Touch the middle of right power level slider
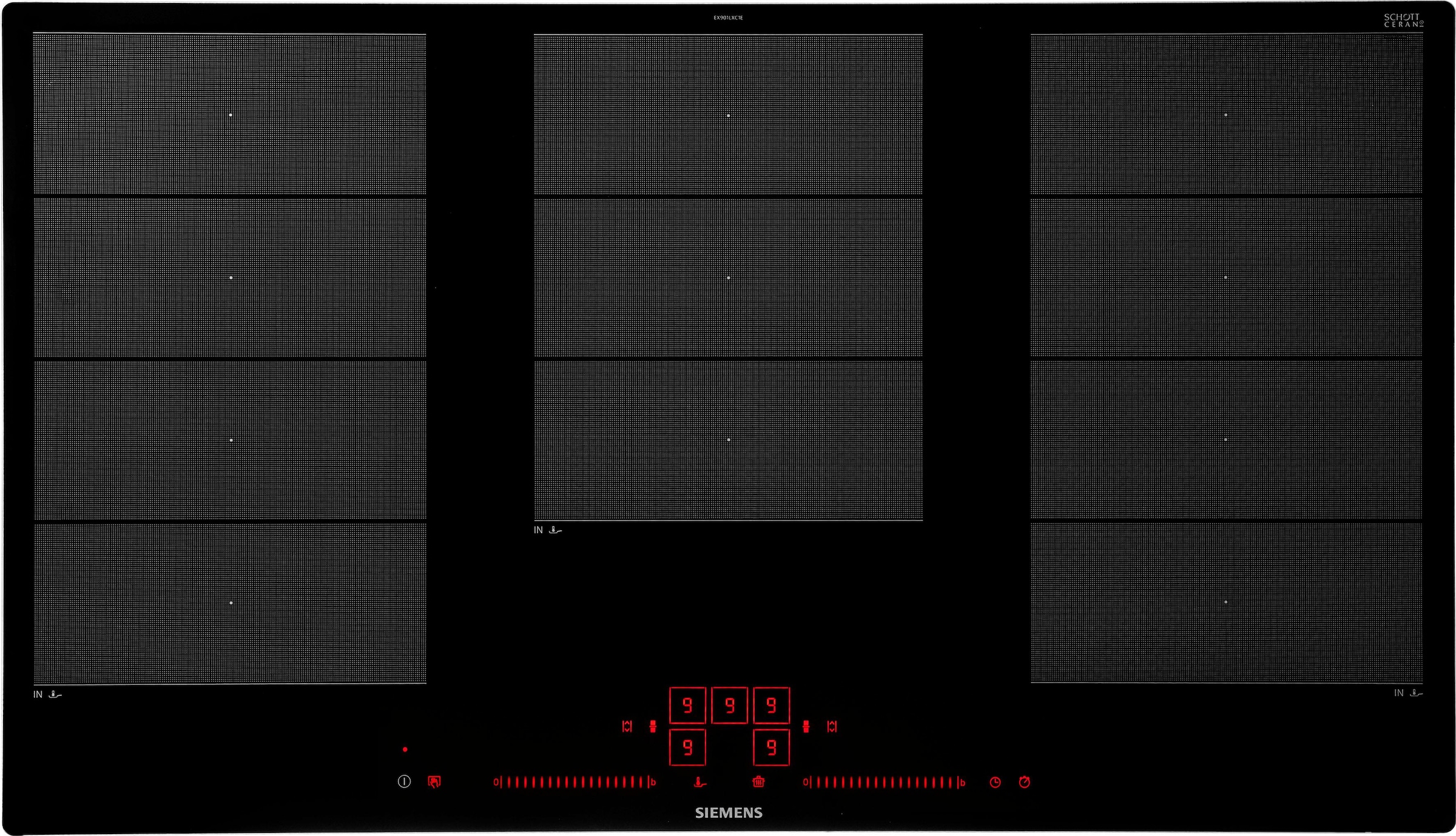 point(884,782)
